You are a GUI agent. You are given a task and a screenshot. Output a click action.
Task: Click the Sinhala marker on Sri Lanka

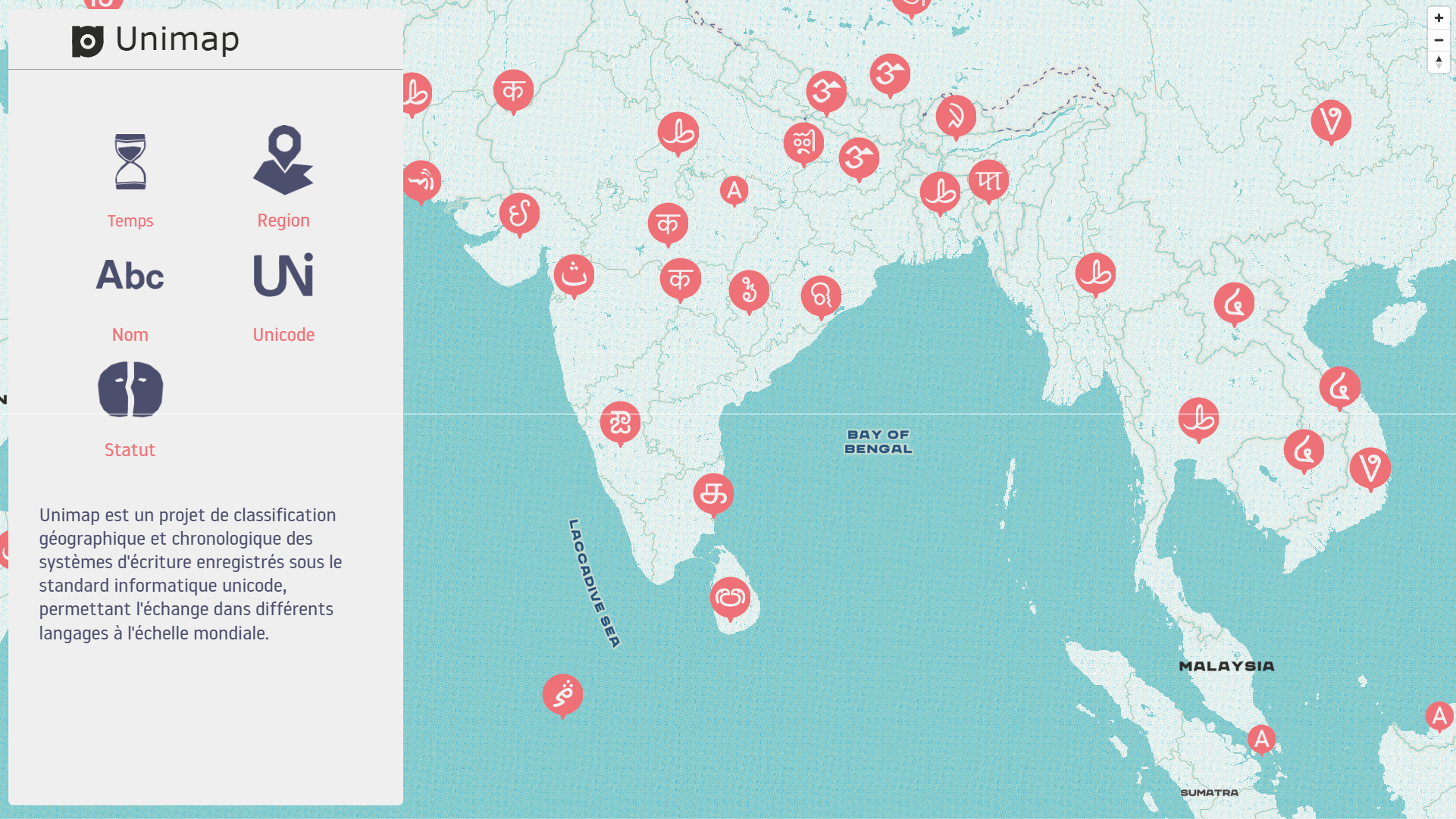[x=730, y=597]
